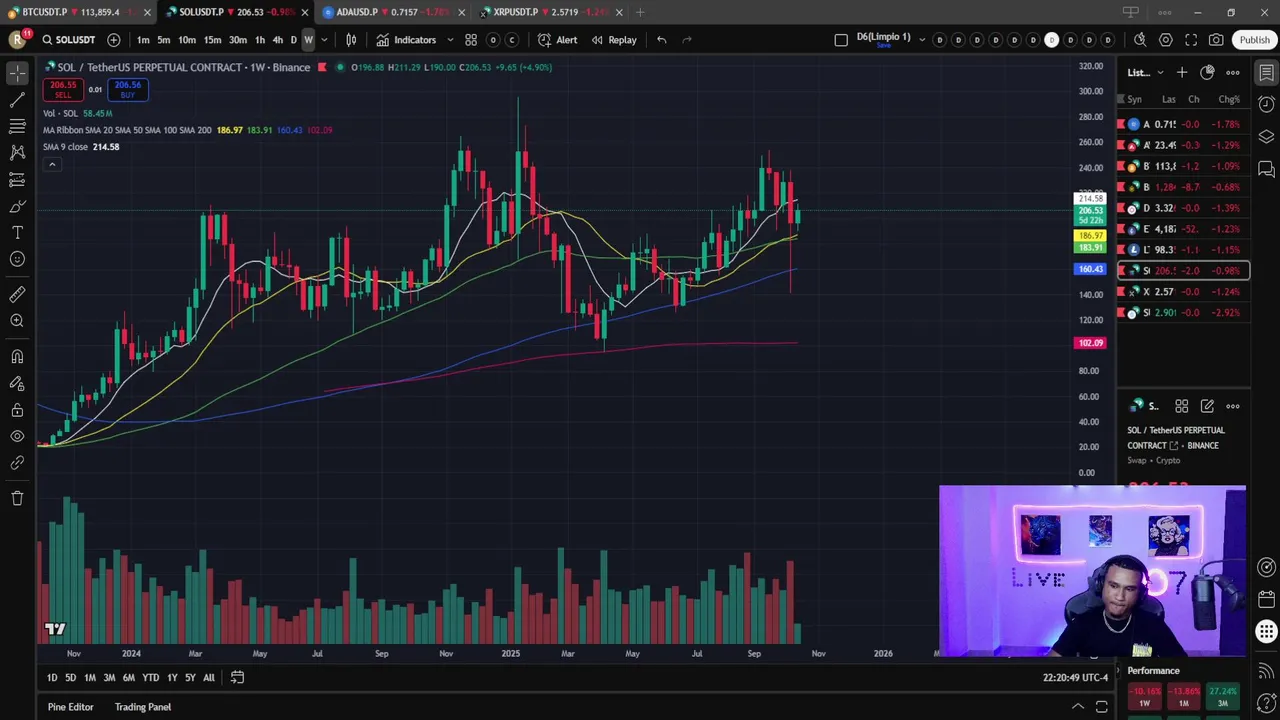The width and height of the screenshot is (1280, 720).
Task: Start bar Replay mode
Action: coord(613,40)
